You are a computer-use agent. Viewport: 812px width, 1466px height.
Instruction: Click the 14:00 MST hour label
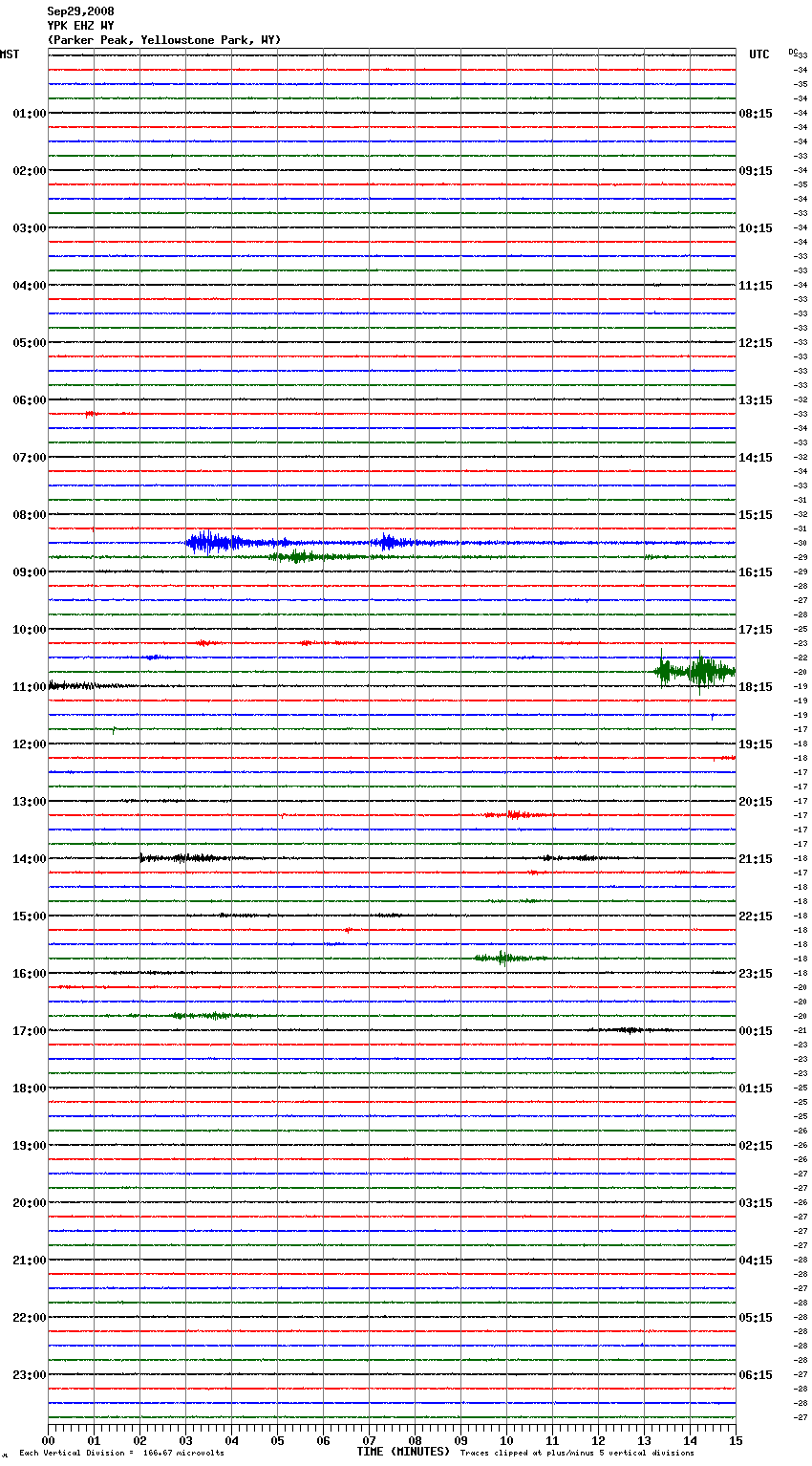click(30, 859)
